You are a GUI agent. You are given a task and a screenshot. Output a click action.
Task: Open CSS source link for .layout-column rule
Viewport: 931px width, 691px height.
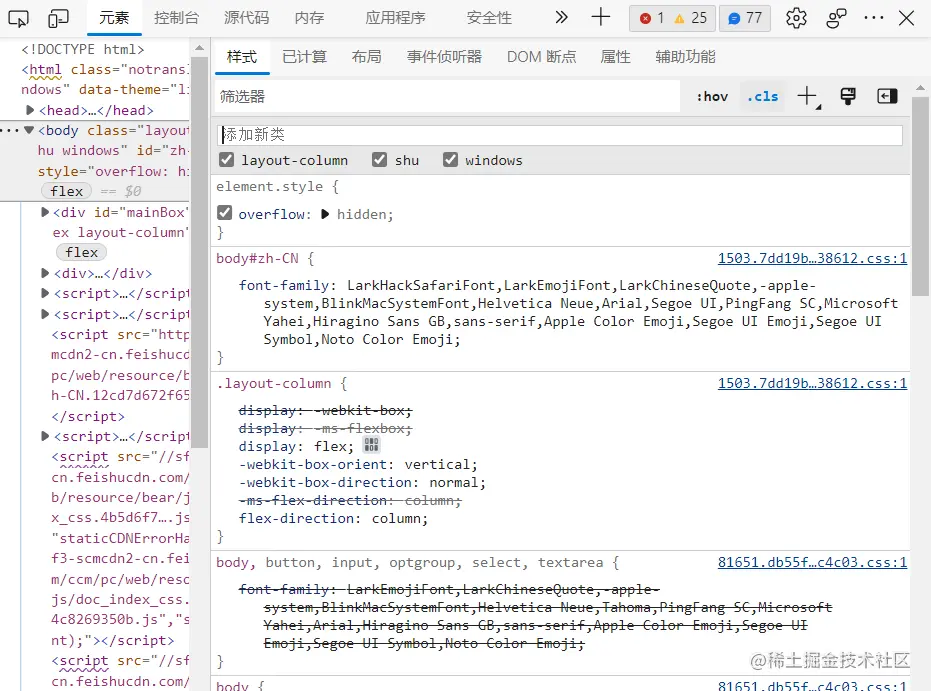(812, 383)
